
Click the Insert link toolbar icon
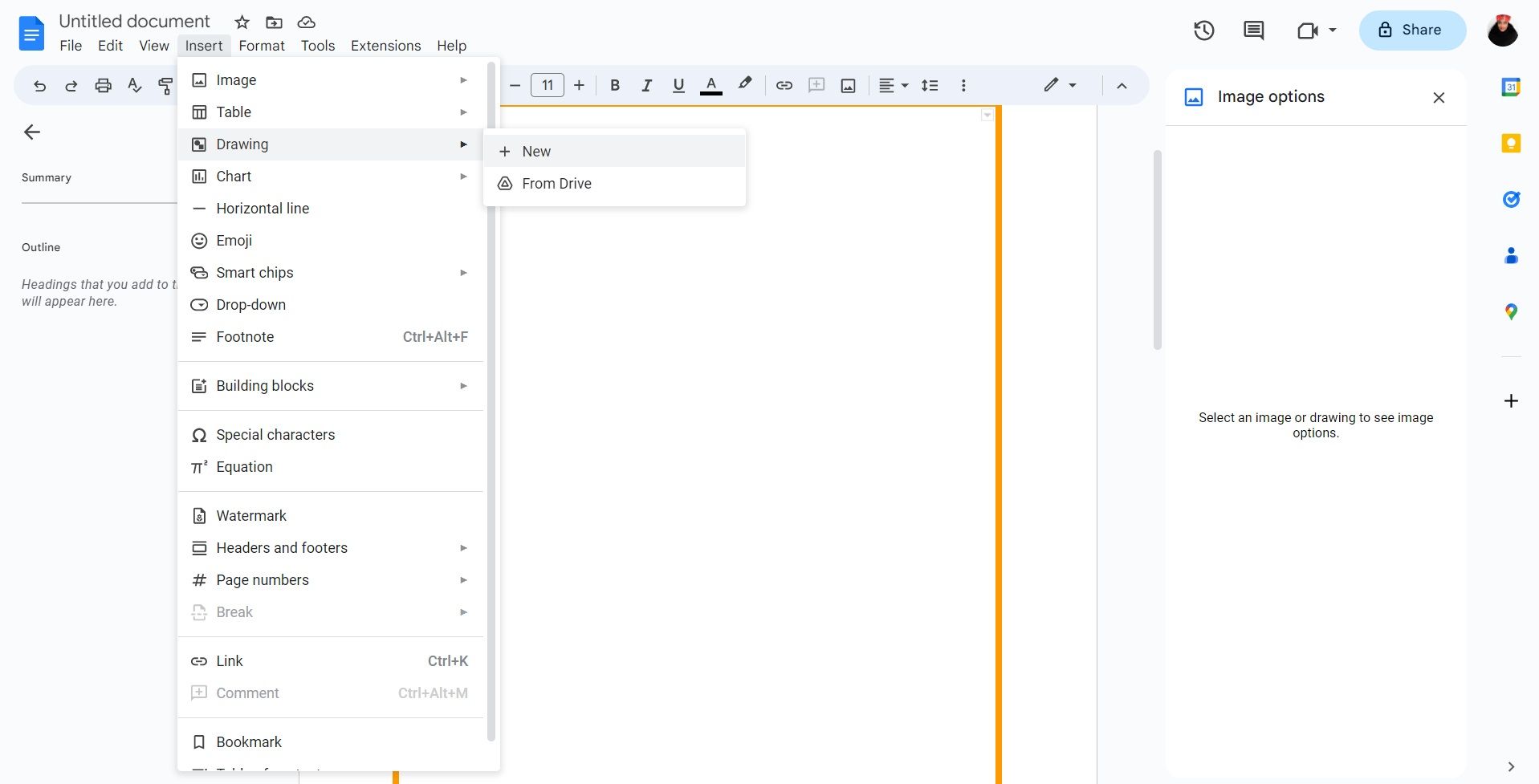(784, 85)
